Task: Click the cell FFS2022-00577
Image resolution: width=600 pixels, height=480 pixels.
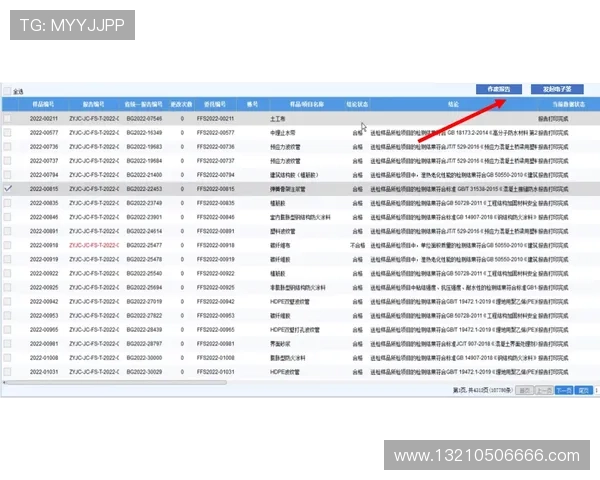Action: [x=215, y=133]
